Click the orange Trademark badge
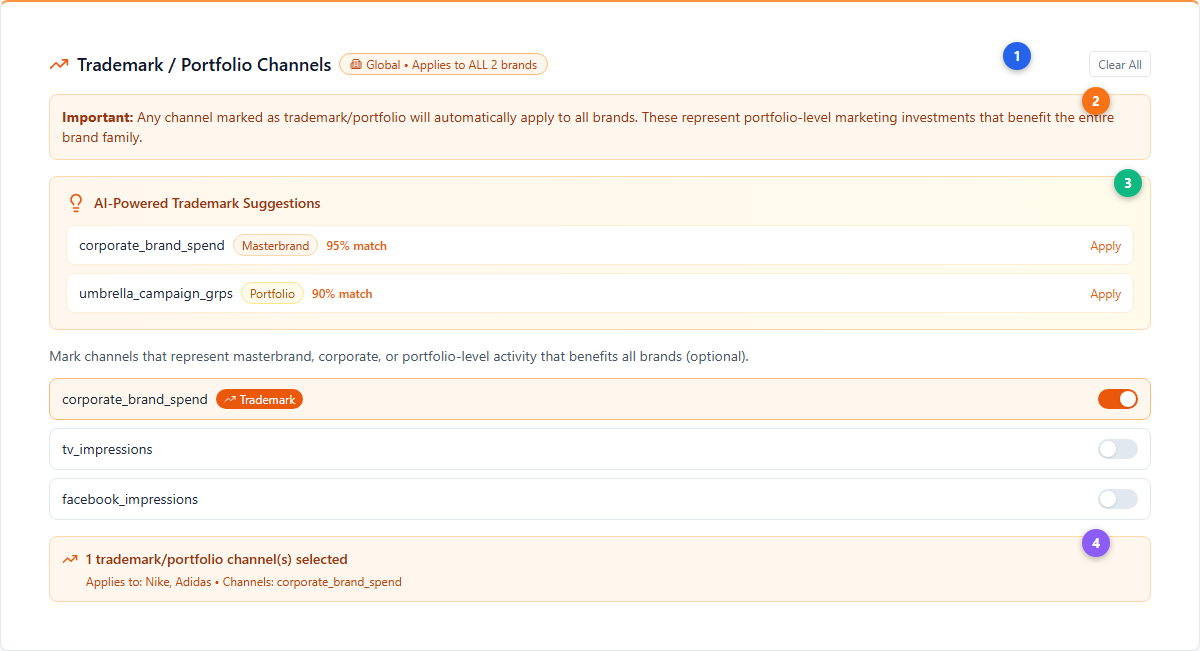1200x651 pixels. coord(259,399)
